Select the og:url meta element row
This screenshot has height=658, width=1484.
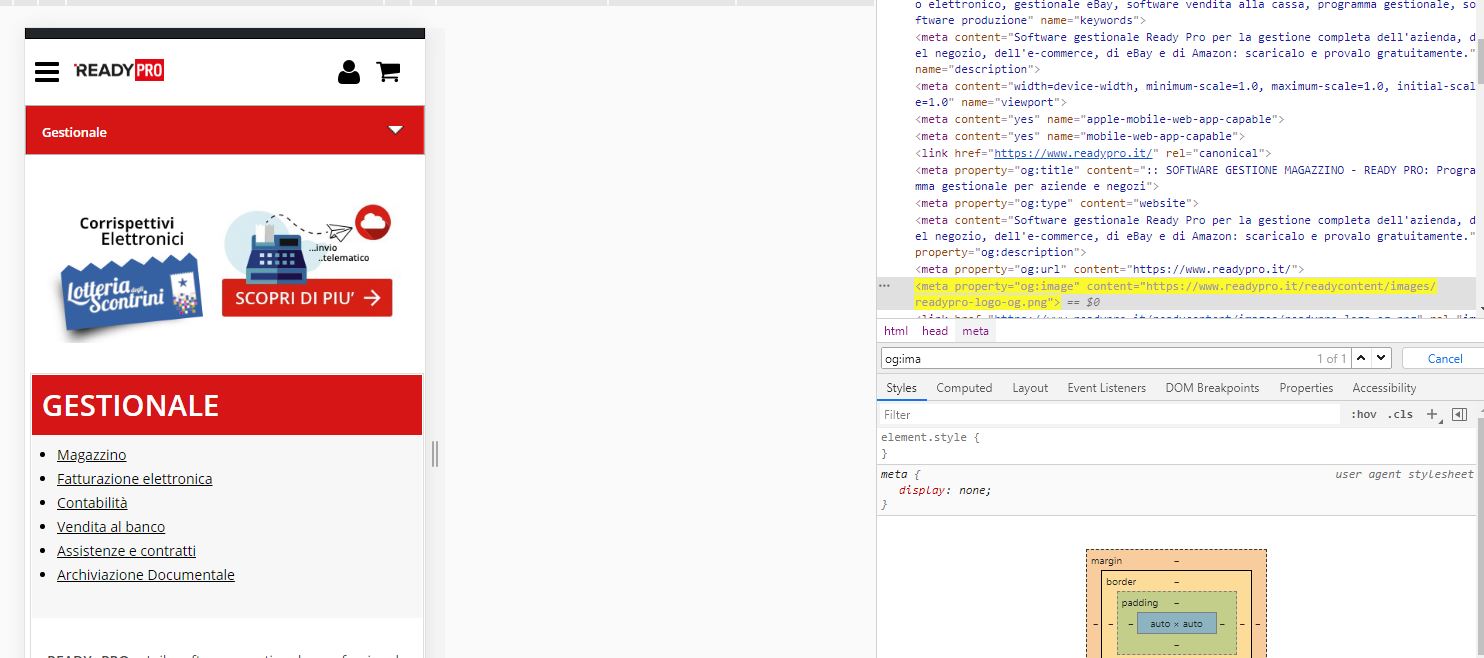[x=1110, y=269]
